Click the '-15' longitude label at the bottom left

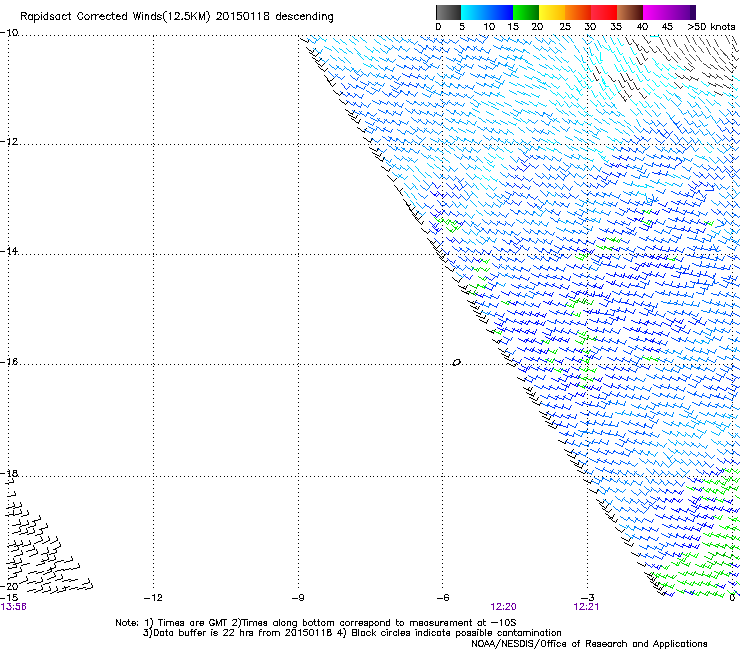point(9,598)
